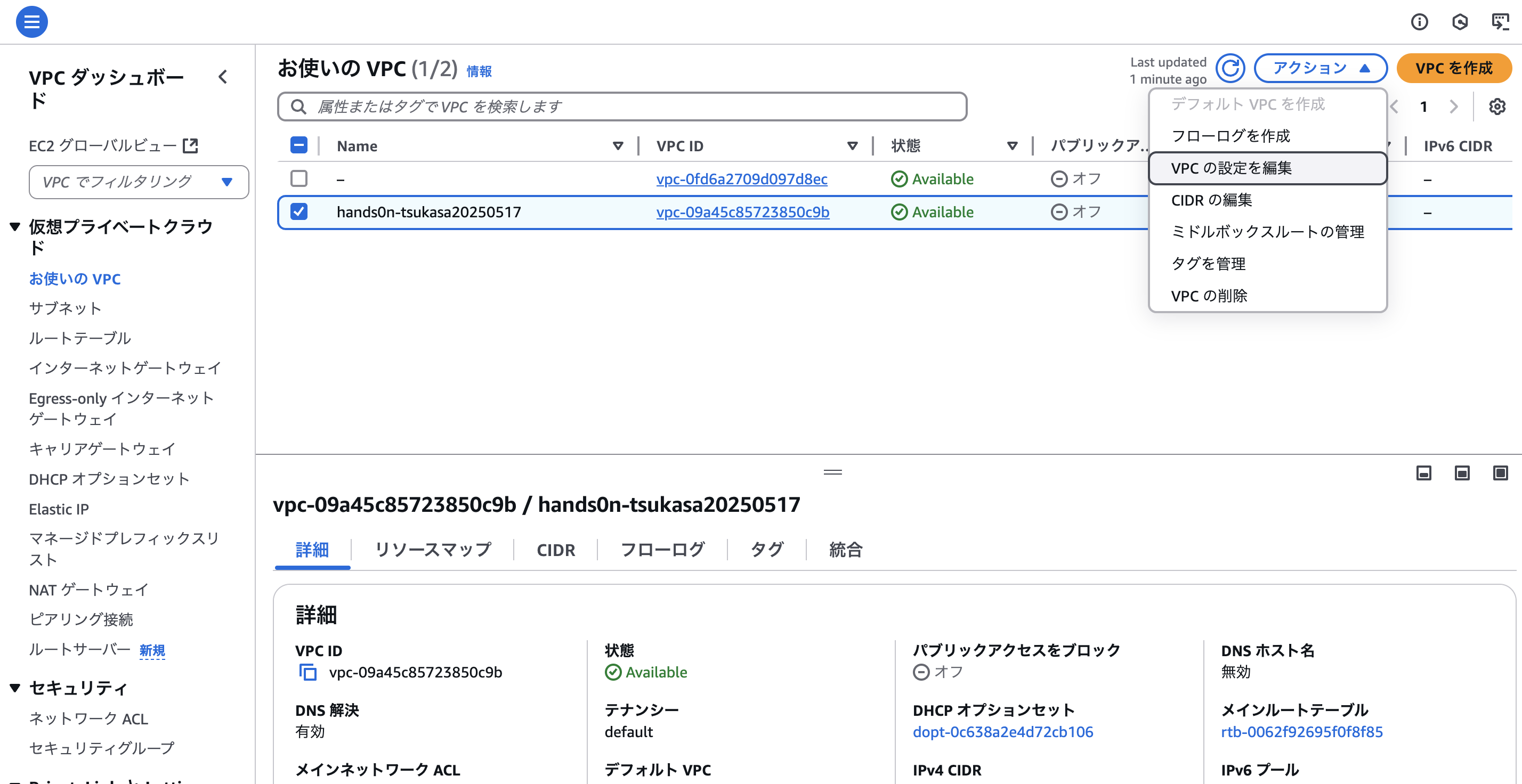
Task: Check the unnamed VPC row checkbox
Action: 299,178
